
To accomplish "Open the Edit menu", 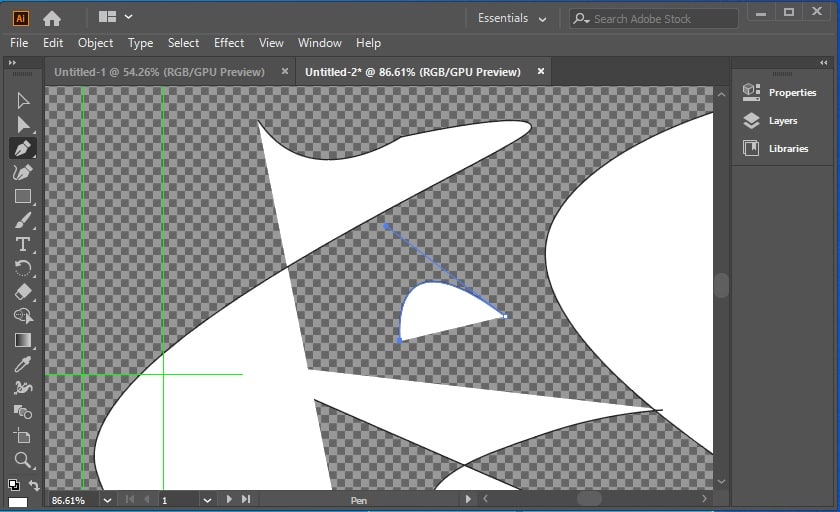I will [x=53, y=43].
